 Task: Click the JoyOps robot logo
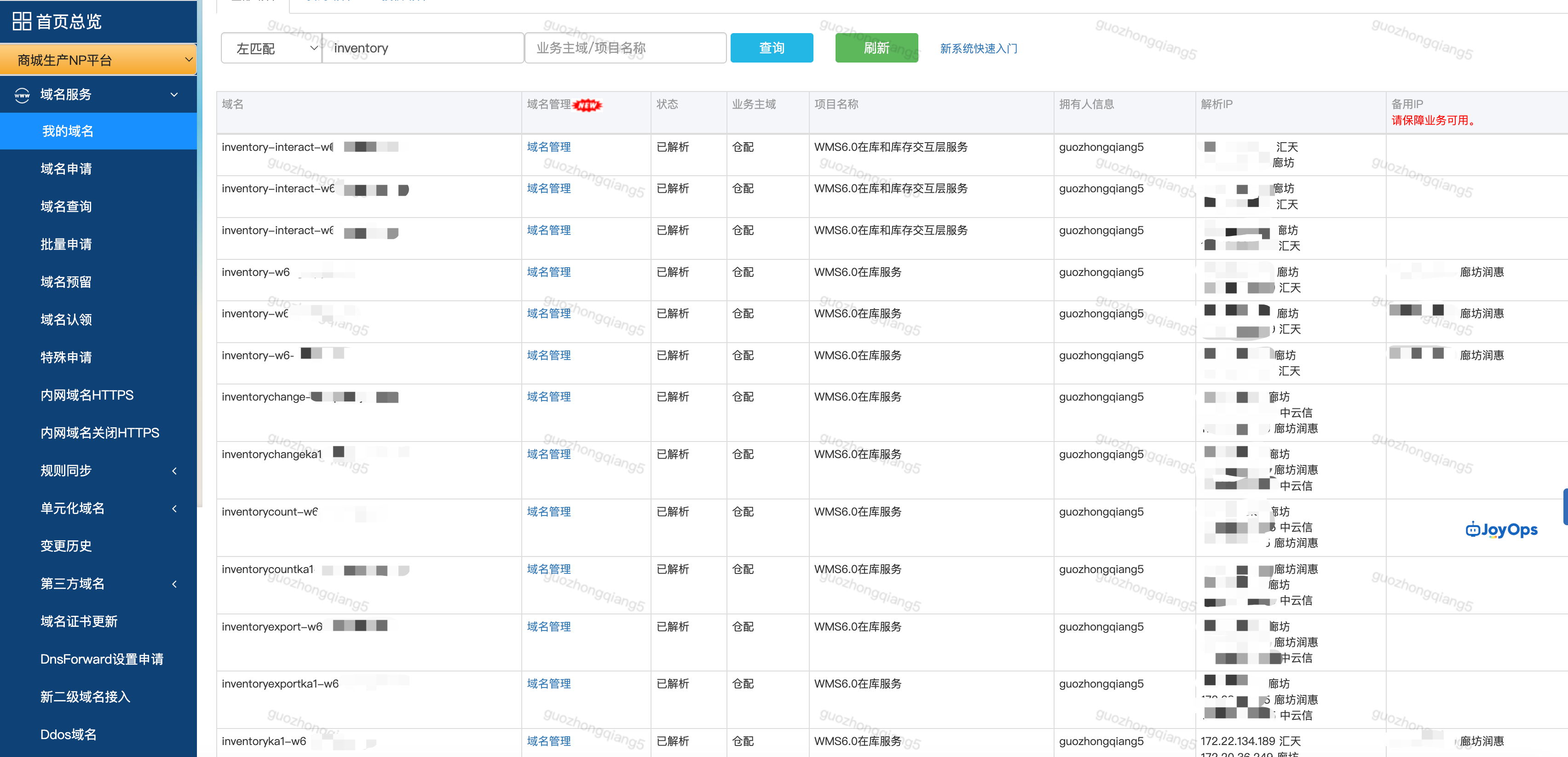pos(1501,529)
